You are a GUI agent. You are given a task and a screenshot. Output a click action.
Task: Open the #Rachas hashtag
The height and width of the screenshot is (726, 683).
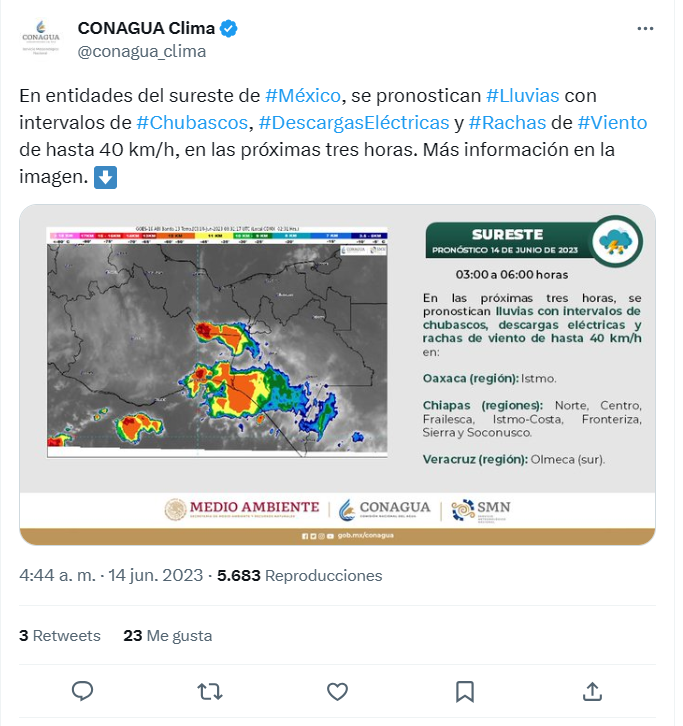click(x=507, y=124)
